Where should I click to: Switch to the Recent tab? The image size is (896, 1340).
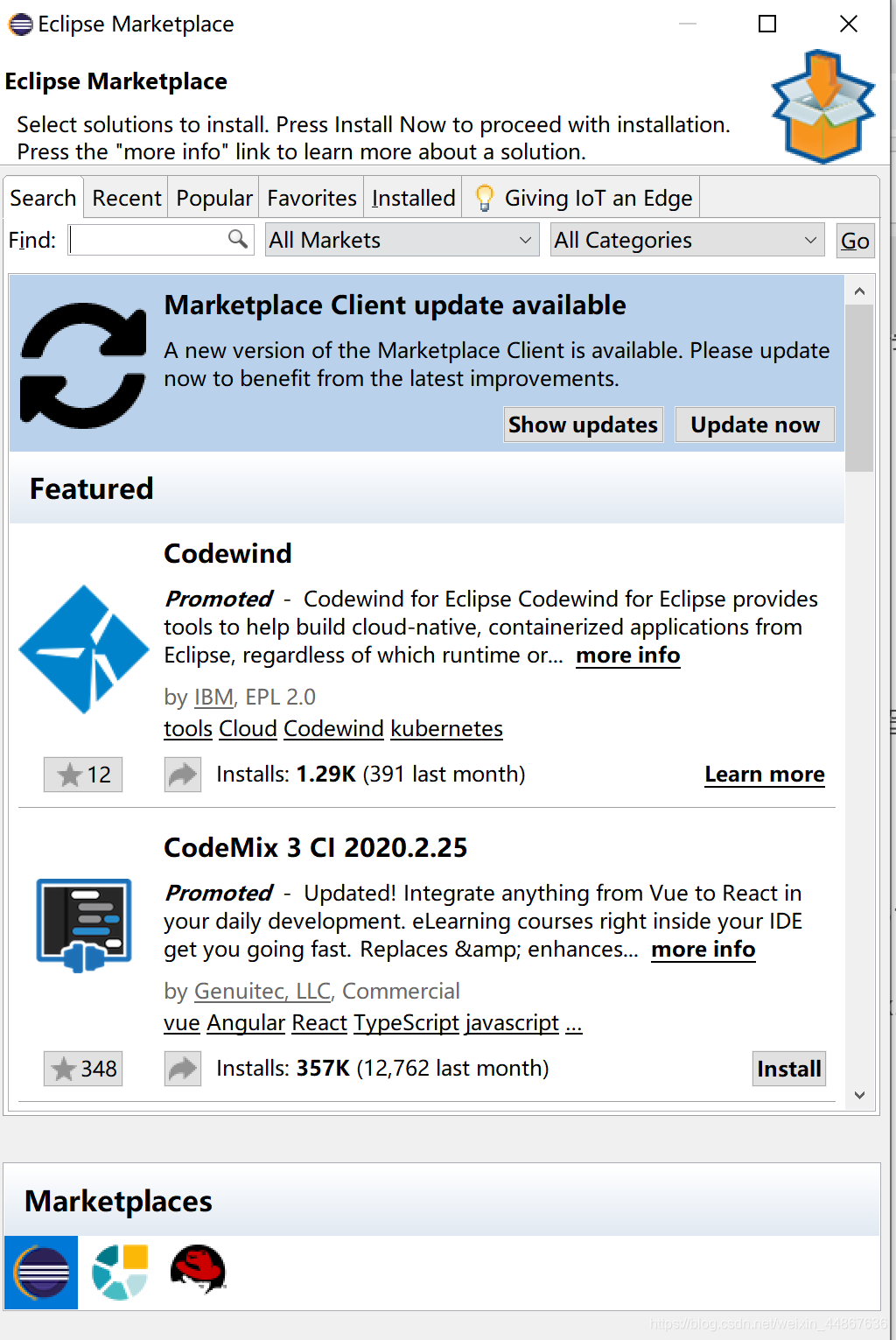pyautogui.click(x=127, y=198)
